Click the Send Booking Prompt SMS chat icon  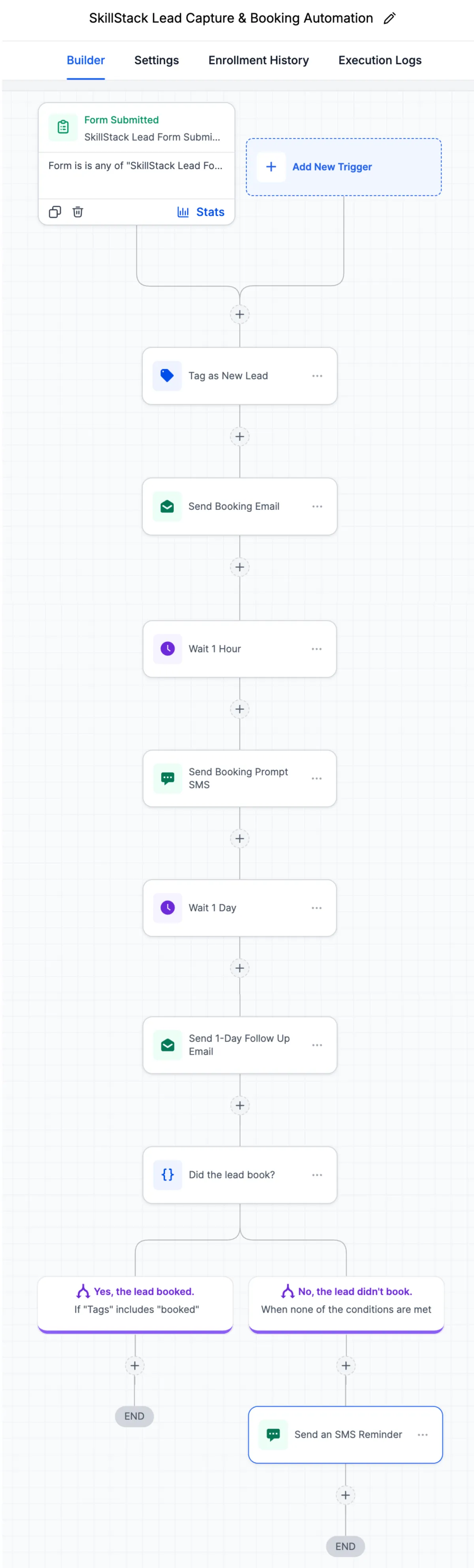click(x=167, y=778)
